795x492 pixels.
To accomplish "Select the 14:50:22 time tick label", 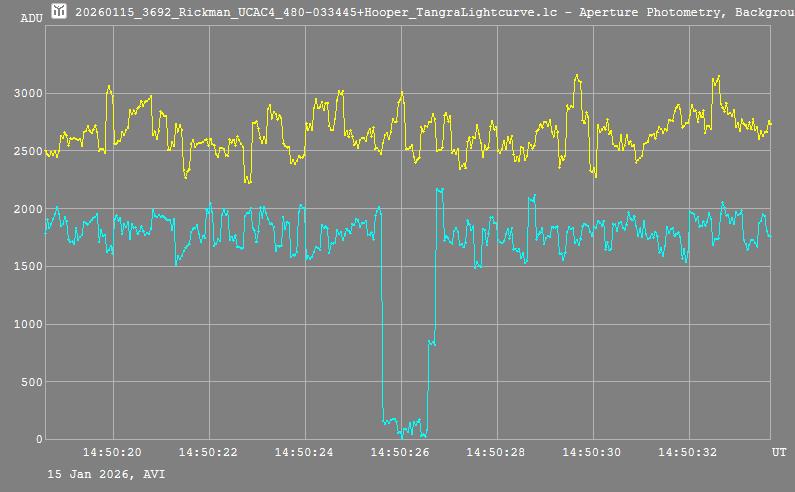I will [208, 453].
